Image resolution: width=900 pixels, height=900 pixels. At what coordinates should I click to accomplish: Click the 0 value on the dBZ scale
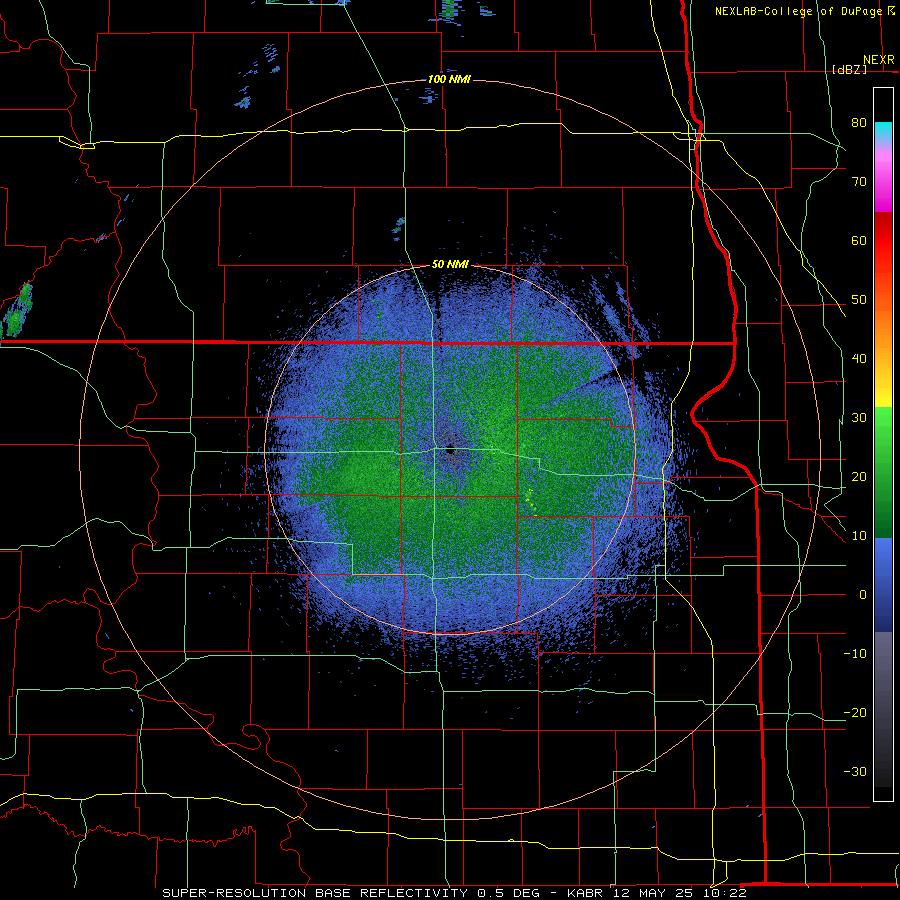pos(863,595)
